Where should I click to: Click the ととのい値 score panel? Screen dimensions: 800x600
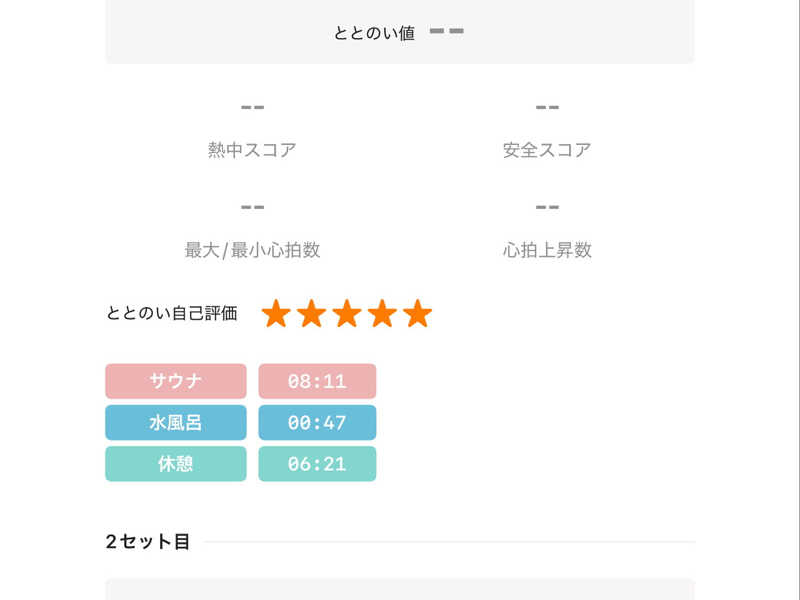[x=400, y=32]
